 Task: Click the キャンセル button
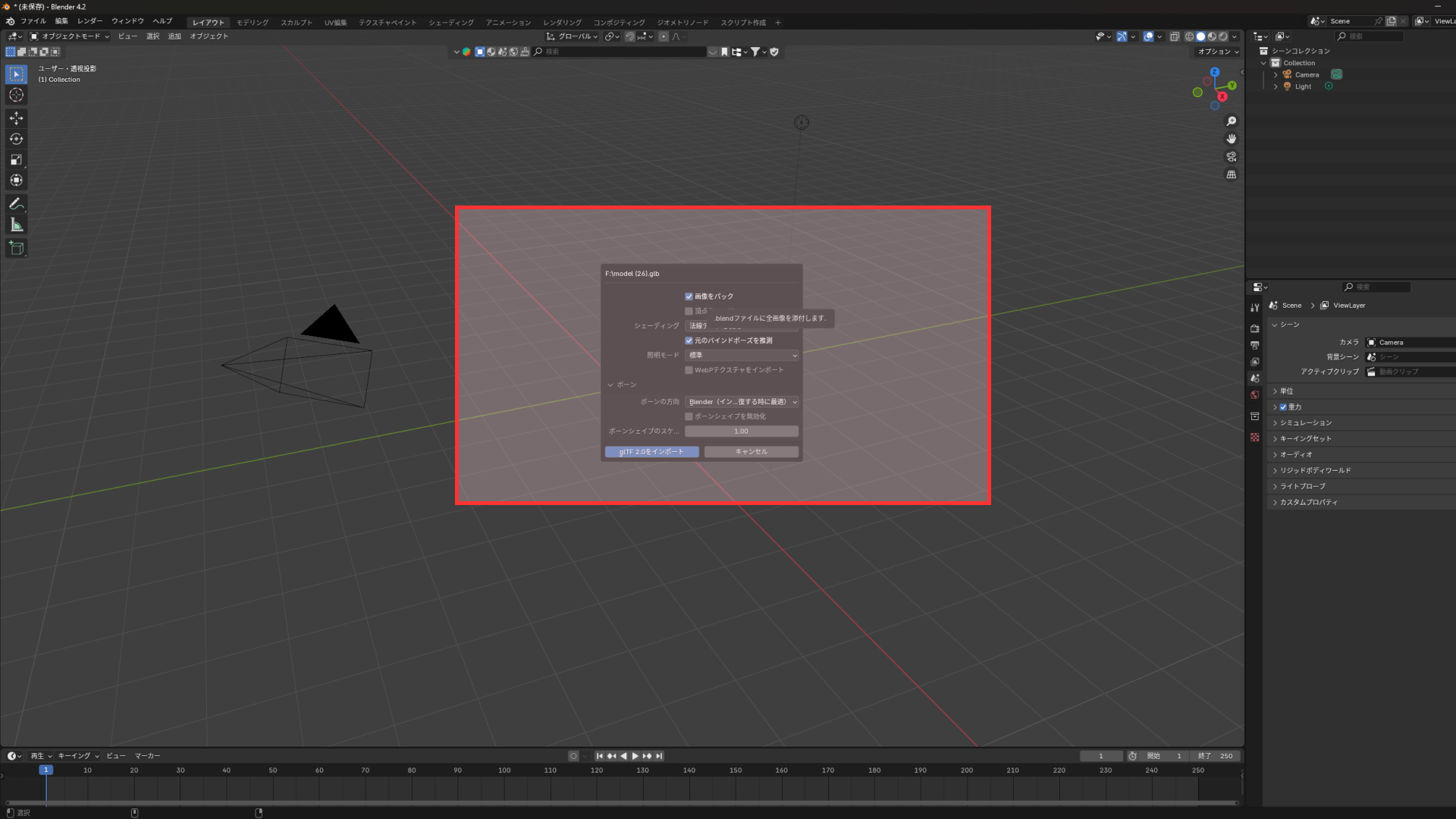point(751,452)
